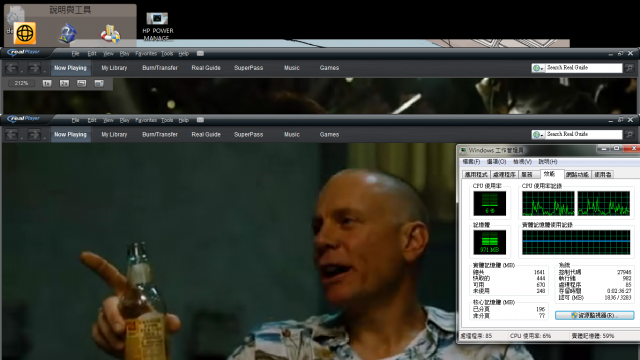640x360 pixels.
Task: Click Search Real Guide field in back RealPlayer
Action: (584, 68)
